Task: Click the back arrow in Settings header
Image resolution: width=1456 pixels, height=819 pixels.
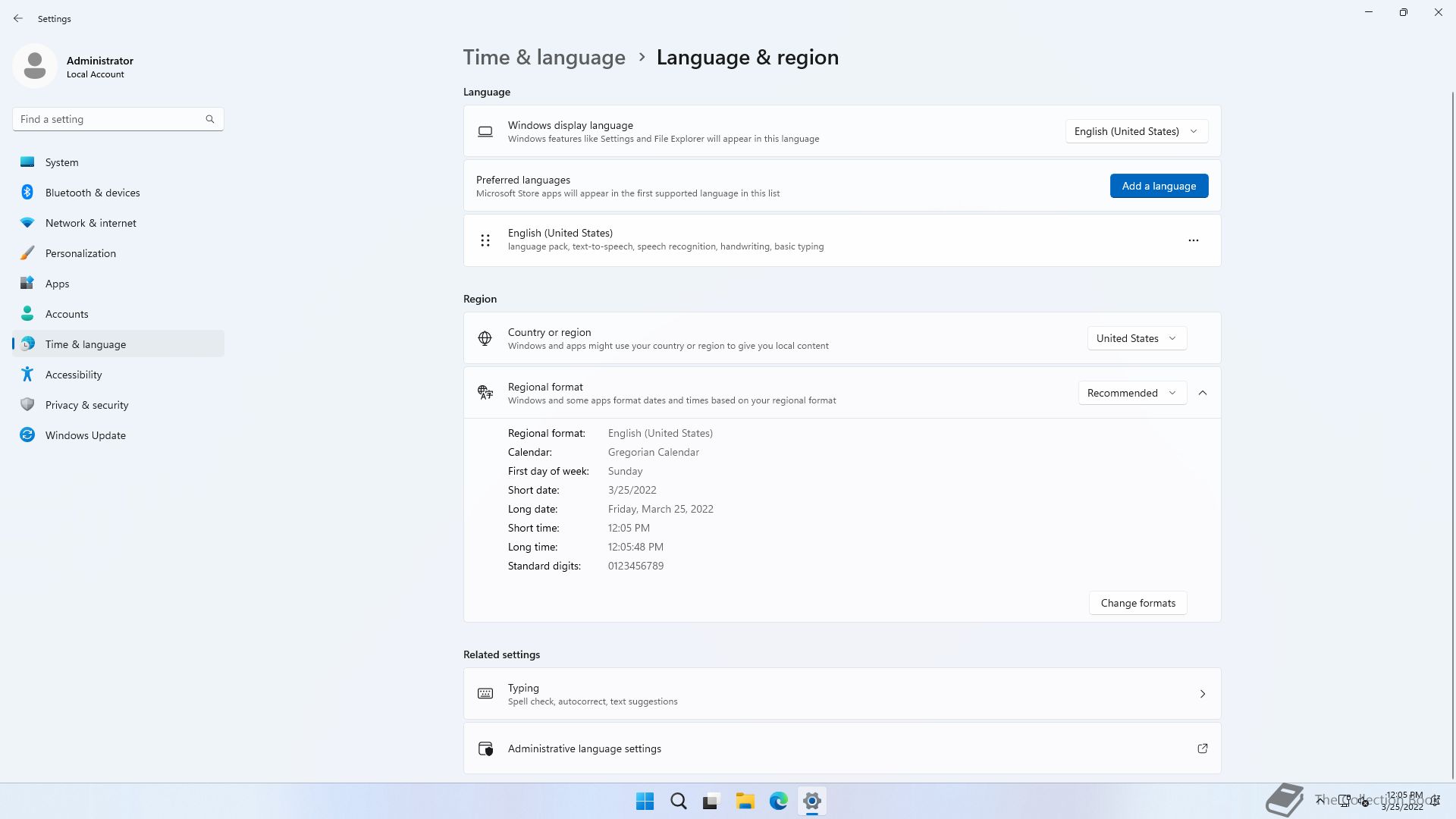Action: (x=18, y=18)
